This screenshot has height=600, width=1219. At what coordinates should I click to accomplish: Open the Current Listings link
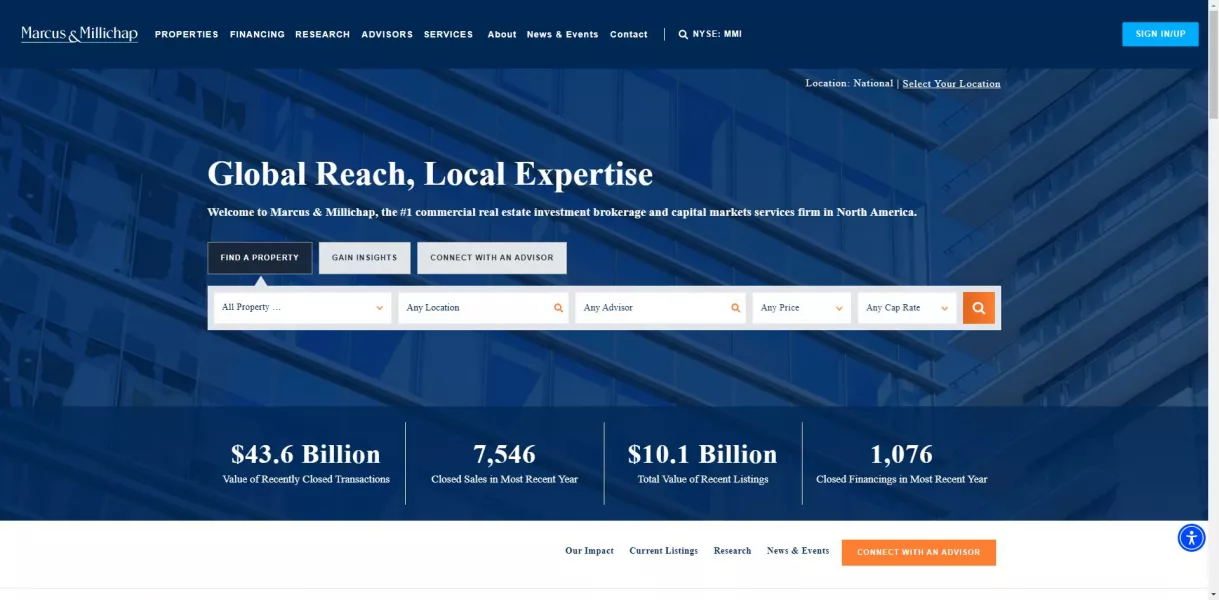(663, 551)
